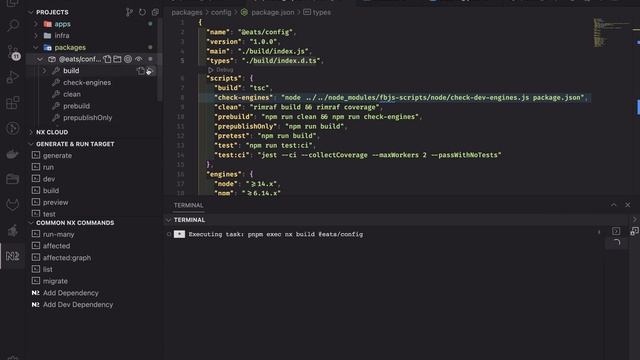
Task: Collapse the packages folder
Action: [x=36, y=48]
